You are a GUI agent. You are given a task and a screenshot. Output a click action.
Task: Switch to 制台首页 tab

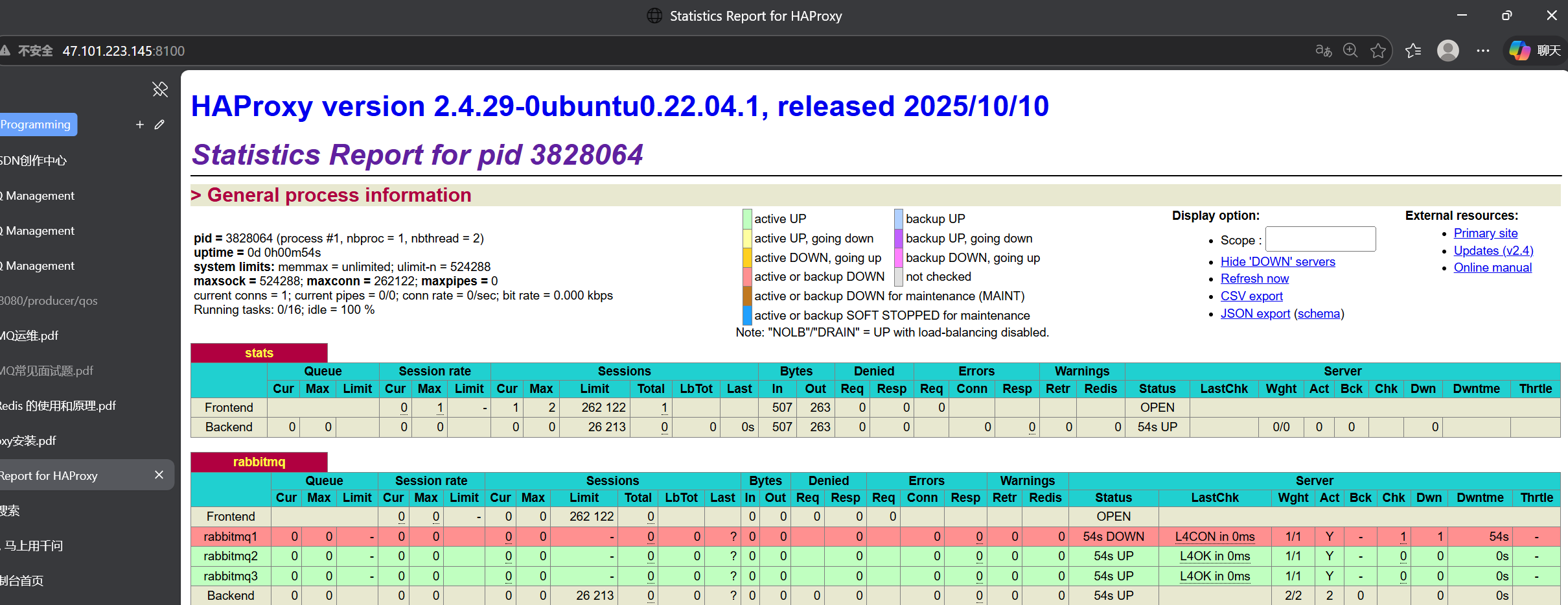[22, 581]
